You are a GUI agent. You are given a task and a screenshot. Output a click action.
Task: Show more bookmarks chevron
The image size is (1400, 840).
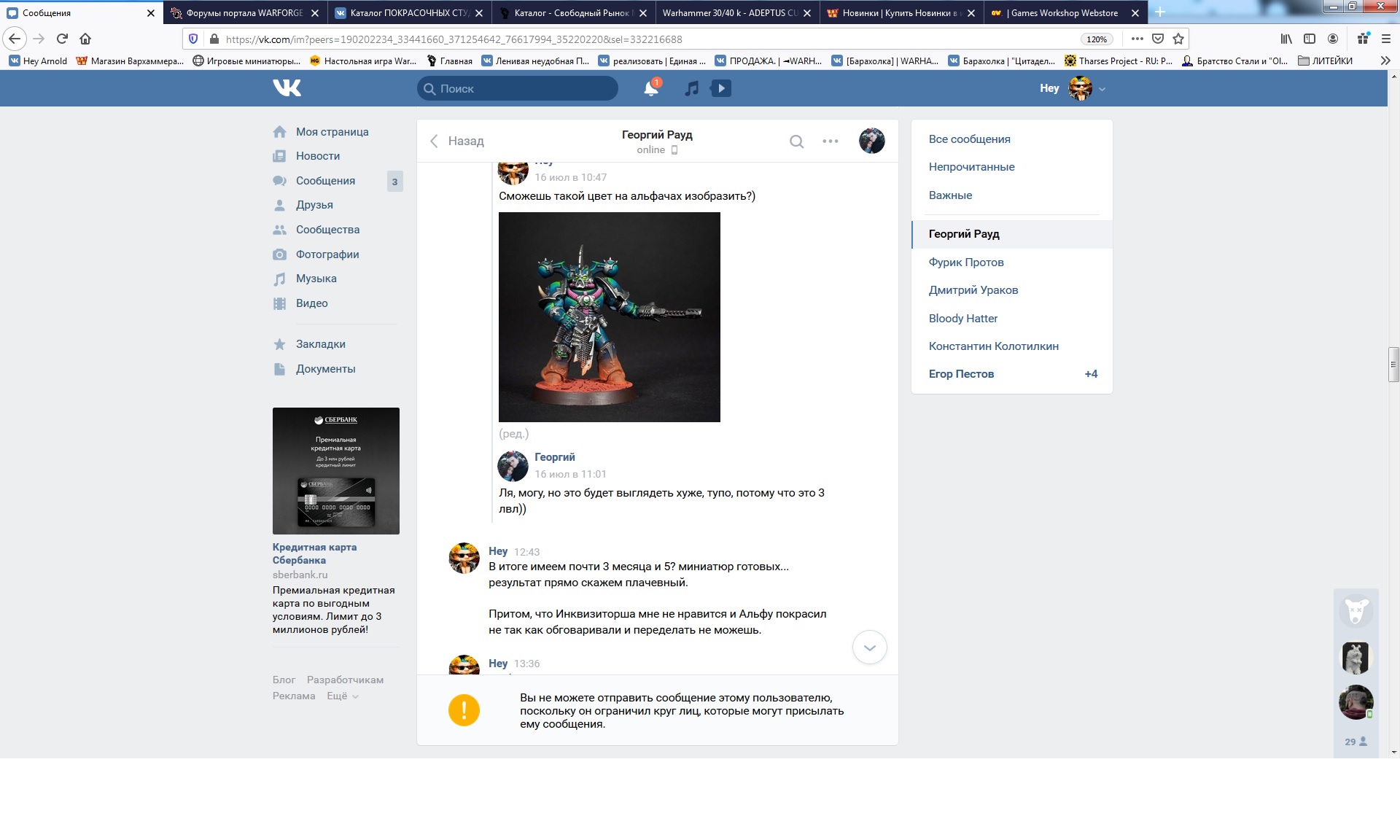click(x=1385, y=61)
